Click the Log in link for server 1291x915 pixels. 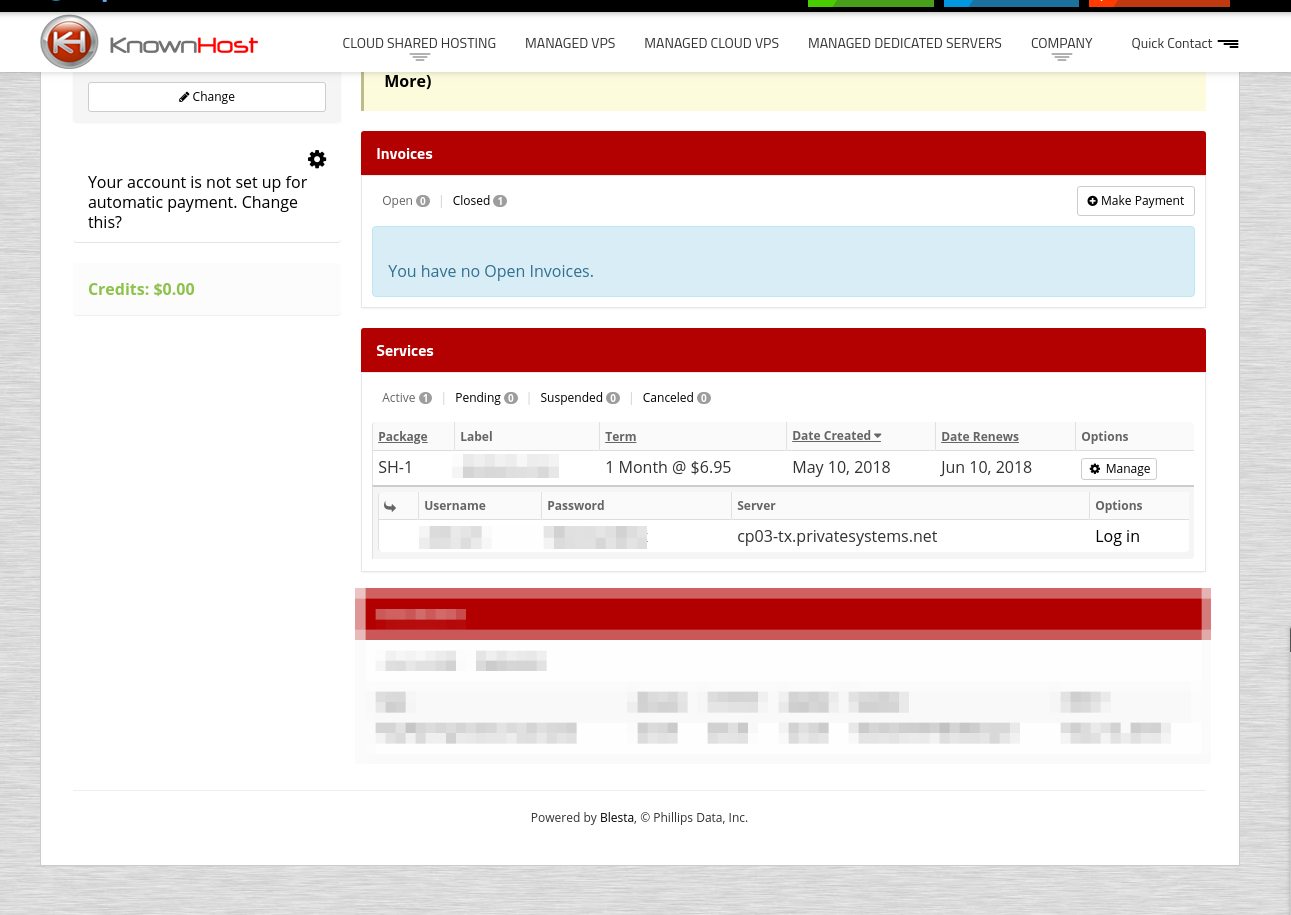coord(1117,536)
